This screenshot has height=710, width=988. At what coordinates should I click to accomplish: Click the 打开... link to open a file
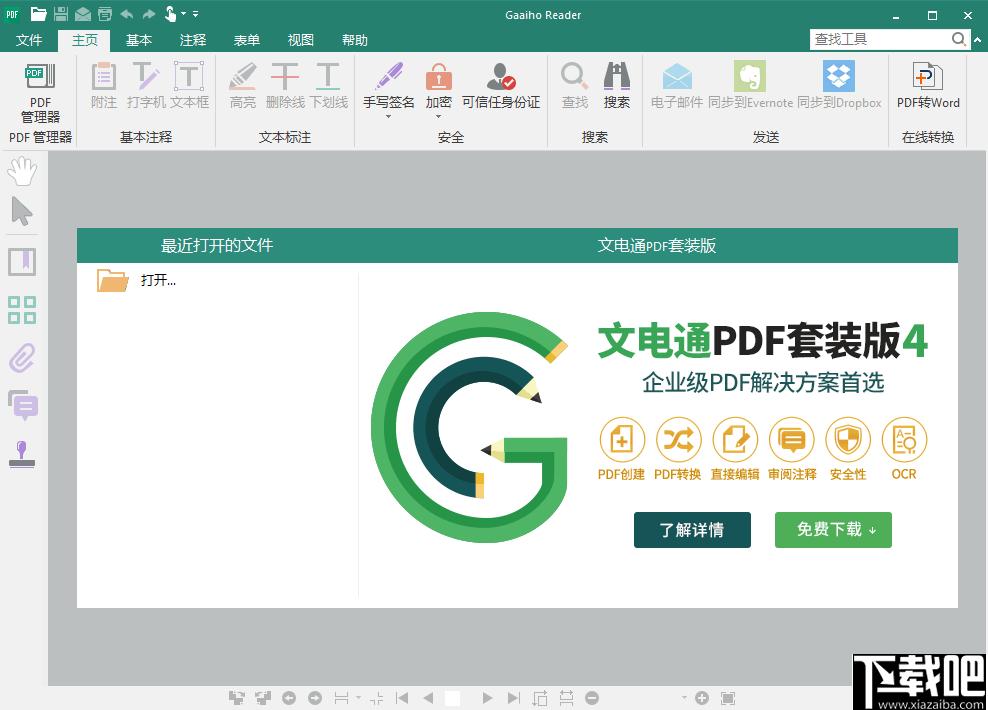point(158,280)
